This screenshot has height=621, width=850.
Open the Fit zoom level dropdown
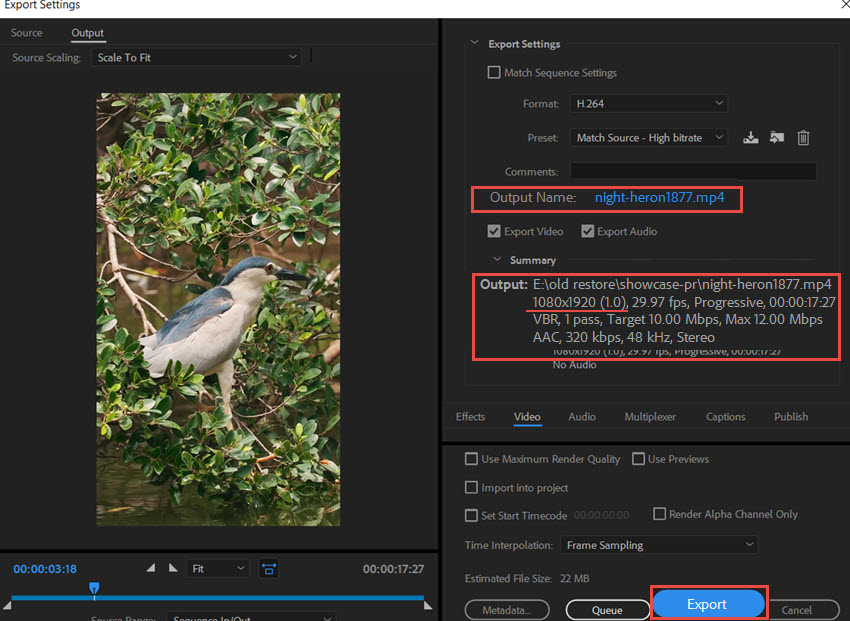click(x=217, y=568)
